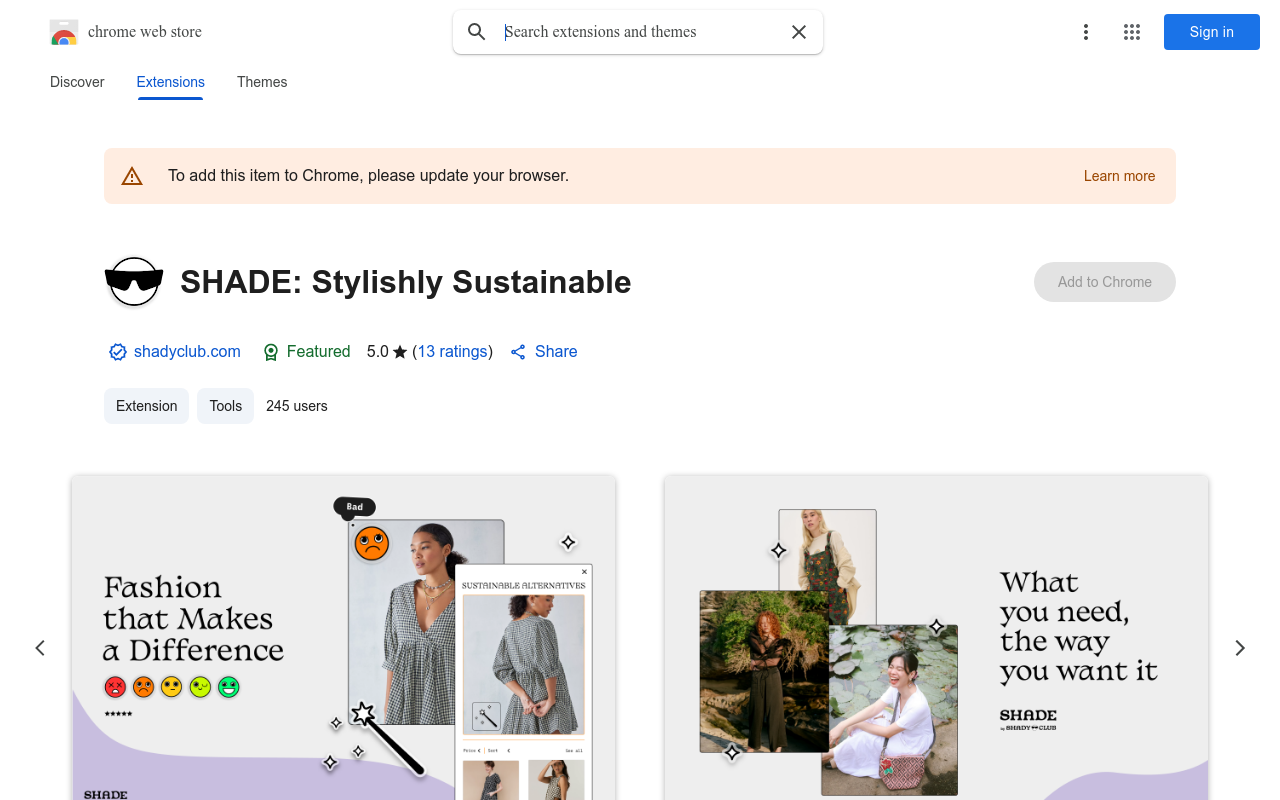Click the search magnifier icon

(x=476, y=31)
